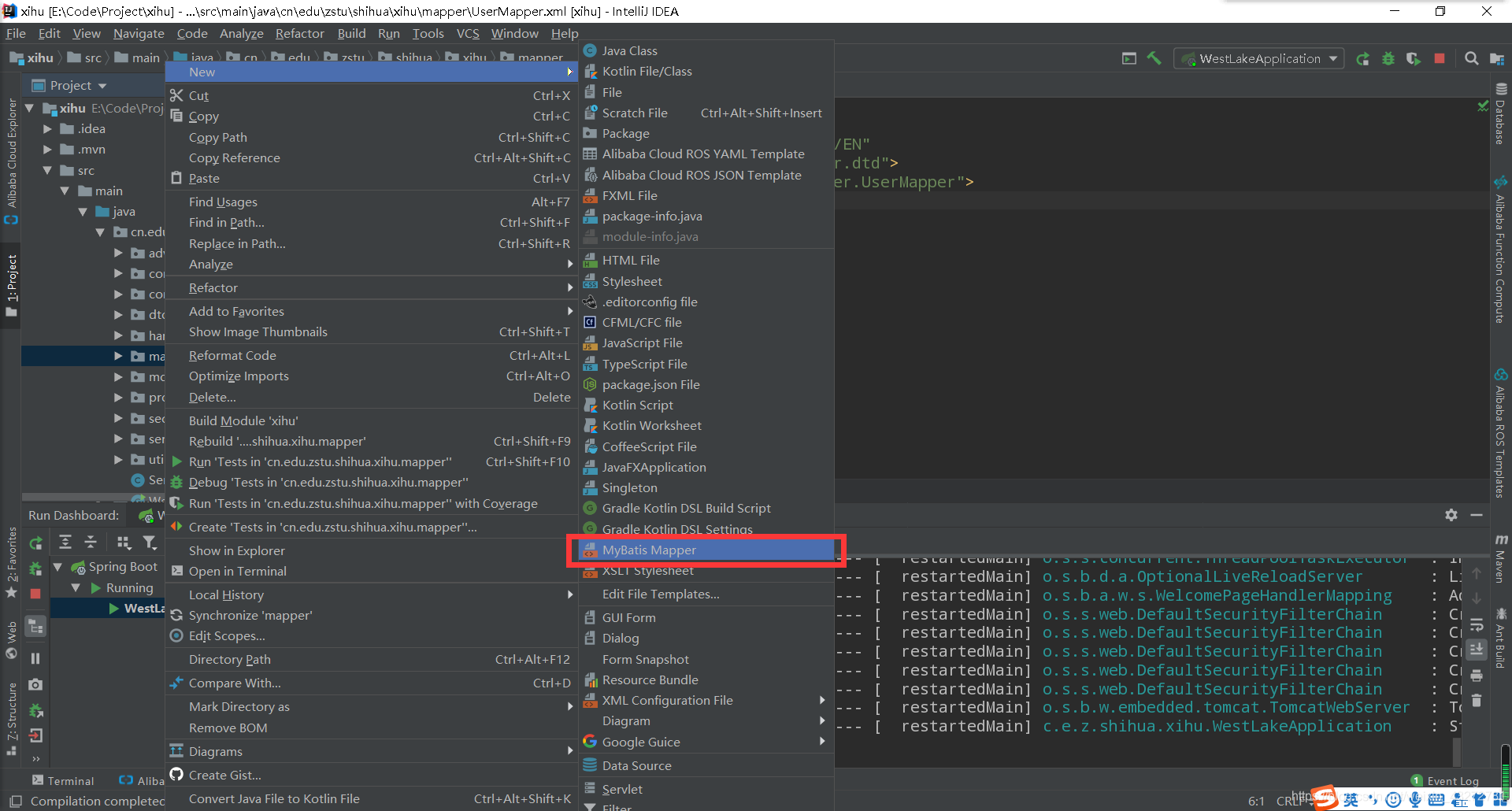Open the Refactor menu in menu bar
The image size is (1512, 811).
point(299,33)
